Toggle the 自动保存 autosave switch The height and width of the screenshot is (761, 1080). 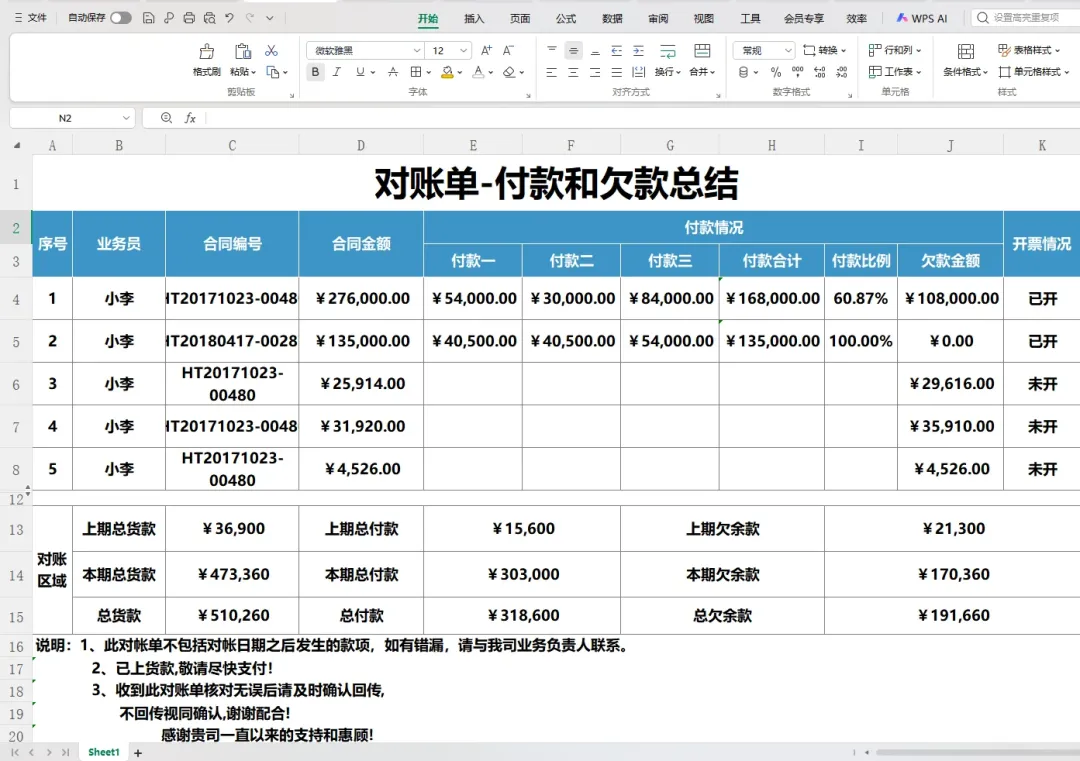pyautogui.click(x=121, y=18)
